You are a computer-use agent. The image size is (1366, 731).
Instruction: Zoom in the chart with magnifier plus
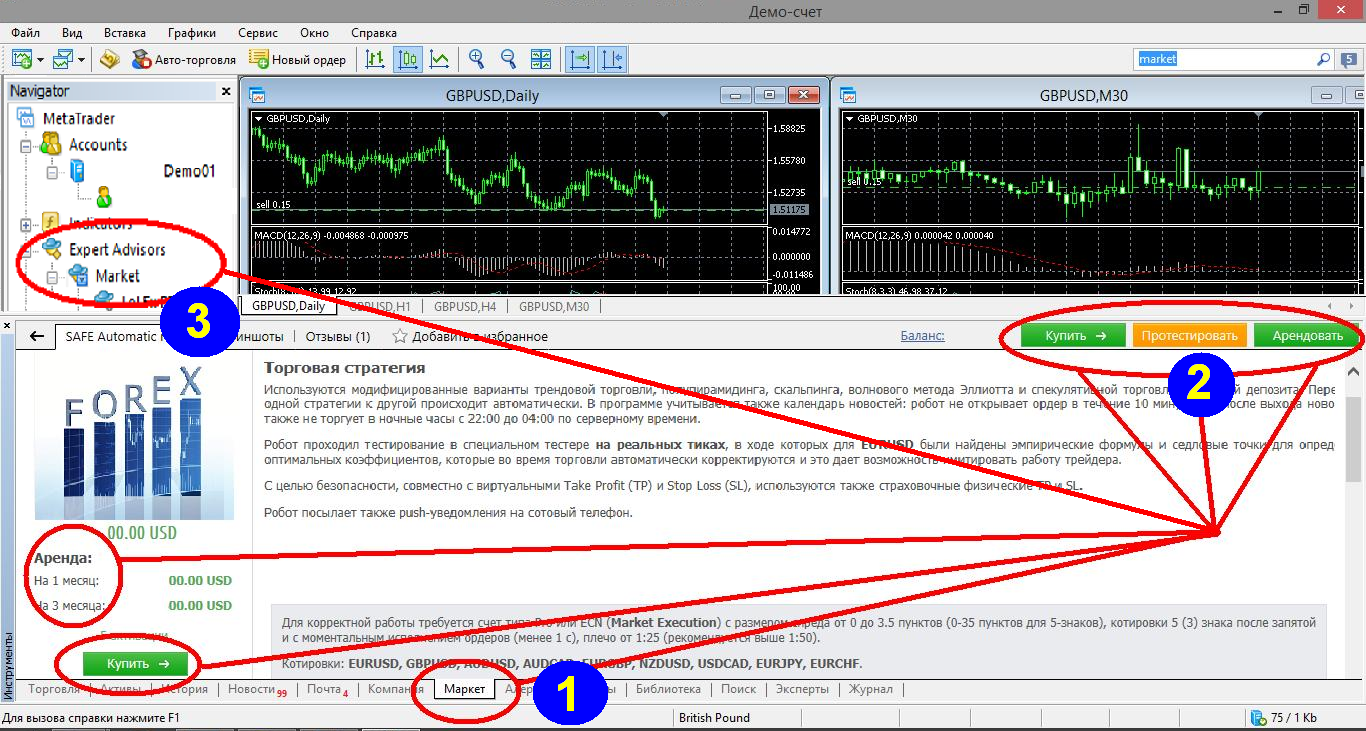coord(477,59)
